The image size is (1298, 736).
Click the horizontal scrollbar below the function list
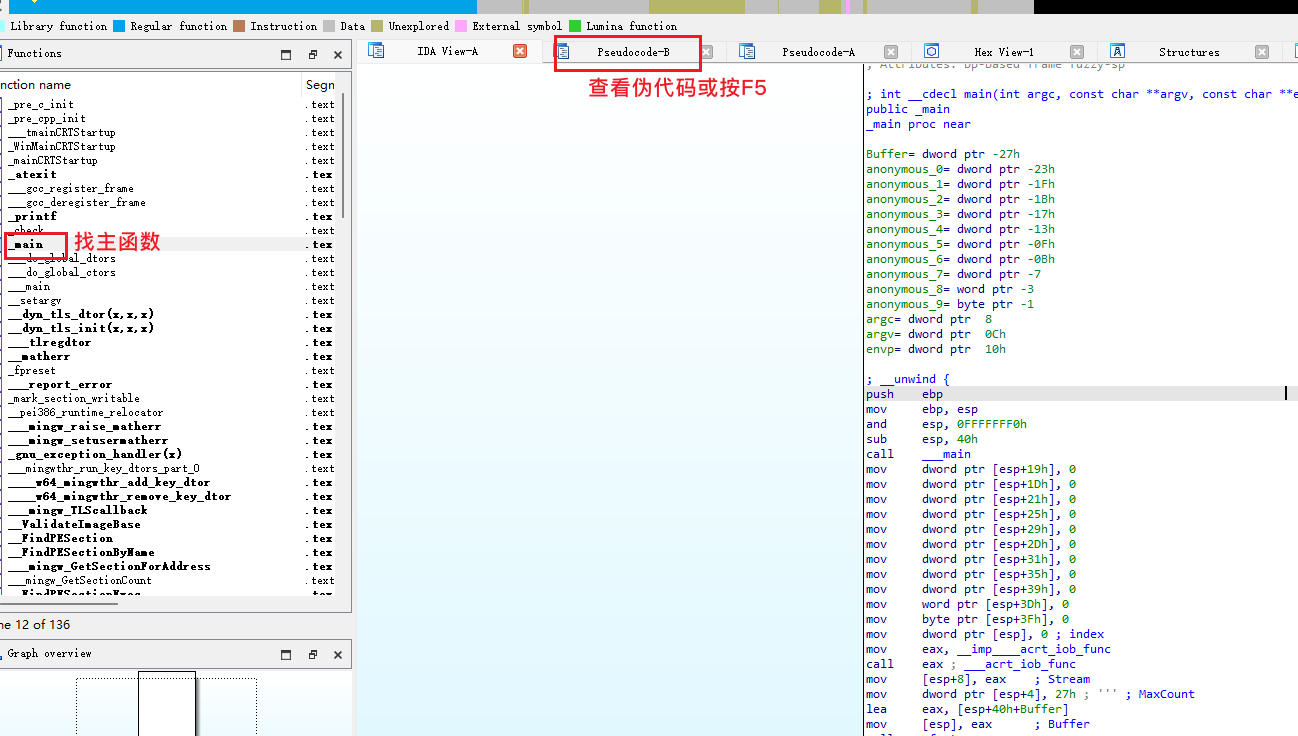tap(60, 601)
